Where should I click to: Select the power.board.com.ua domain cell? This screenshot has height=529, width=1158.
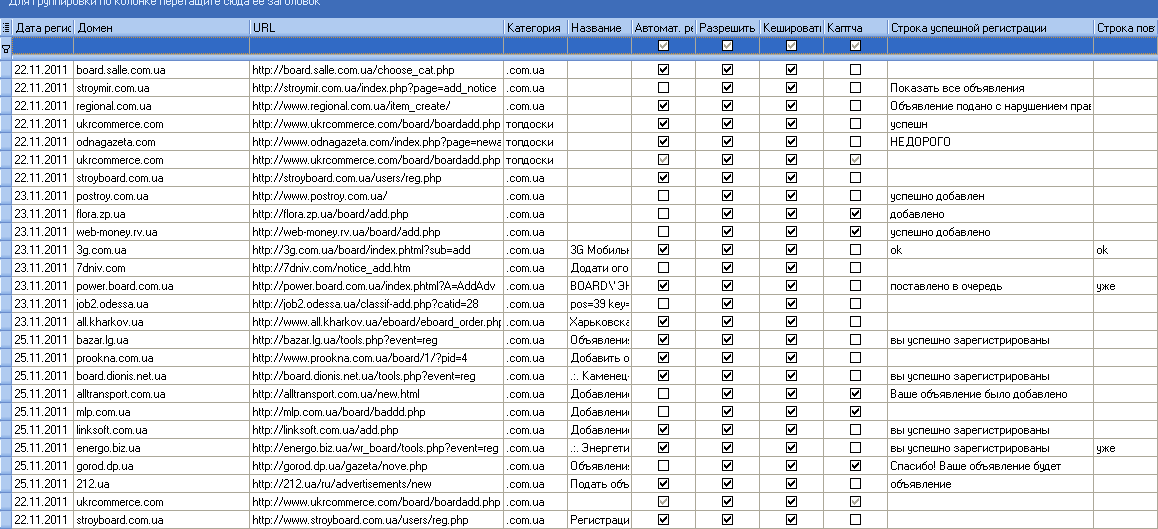(162, 286)
